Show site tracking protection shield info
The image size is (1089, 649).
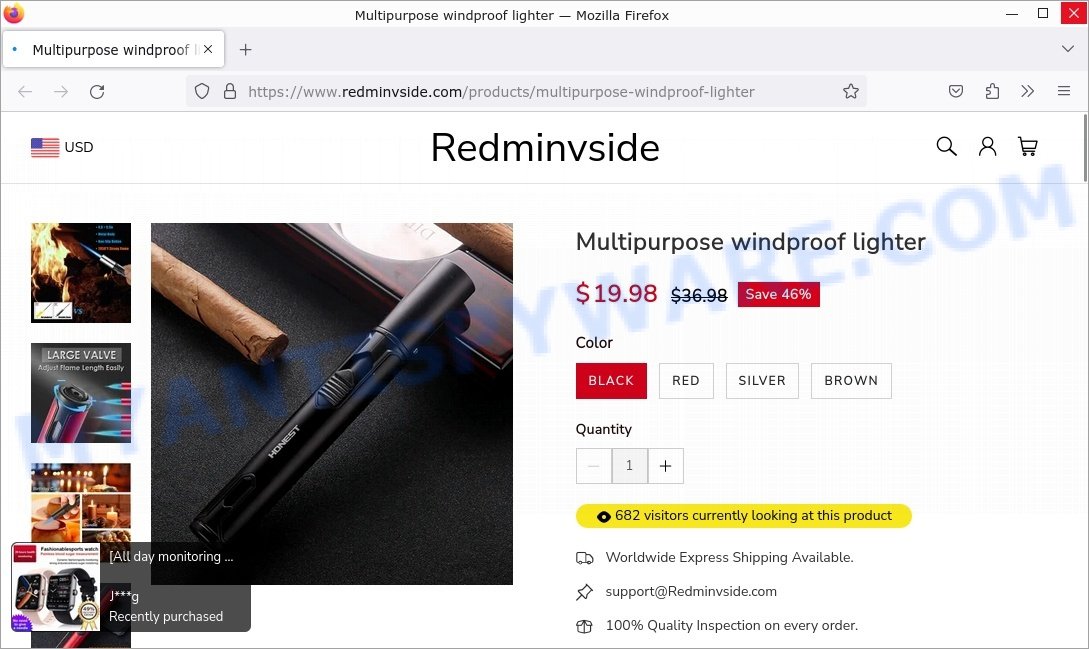pyautogui.click(x=202, y=92)
